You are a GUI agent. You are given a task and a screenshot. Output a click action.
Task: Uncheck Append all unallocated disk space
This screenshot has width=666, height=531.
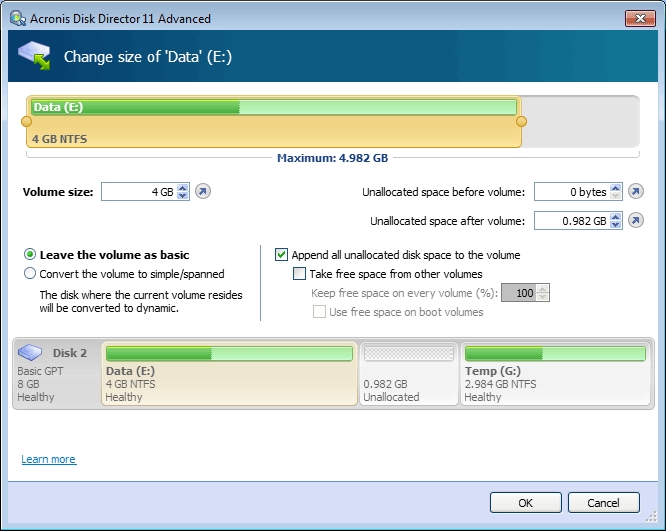point(281,254)
